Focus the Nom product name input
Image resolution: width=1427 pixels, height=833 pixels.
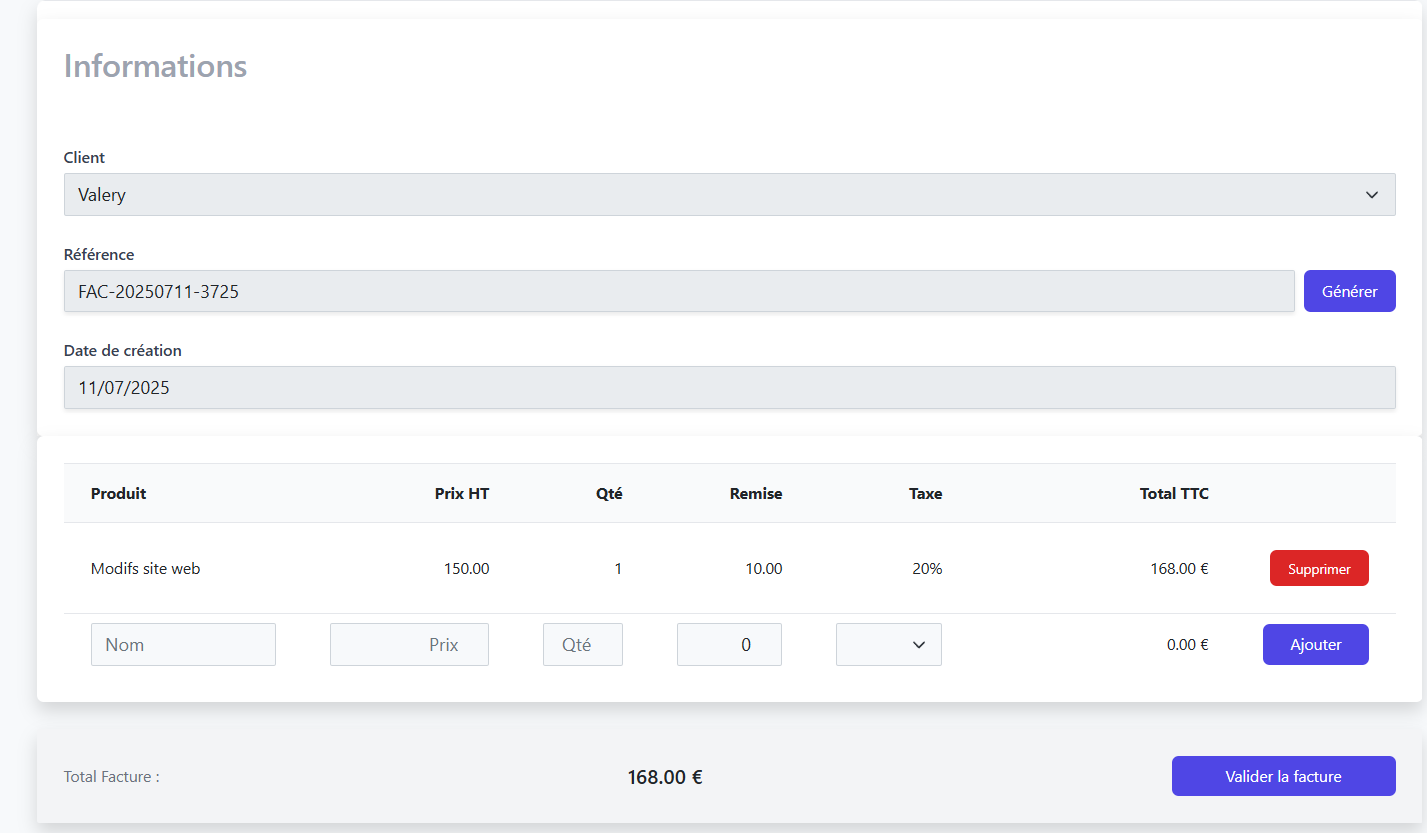pyautogui.click(x=183, y=645)
